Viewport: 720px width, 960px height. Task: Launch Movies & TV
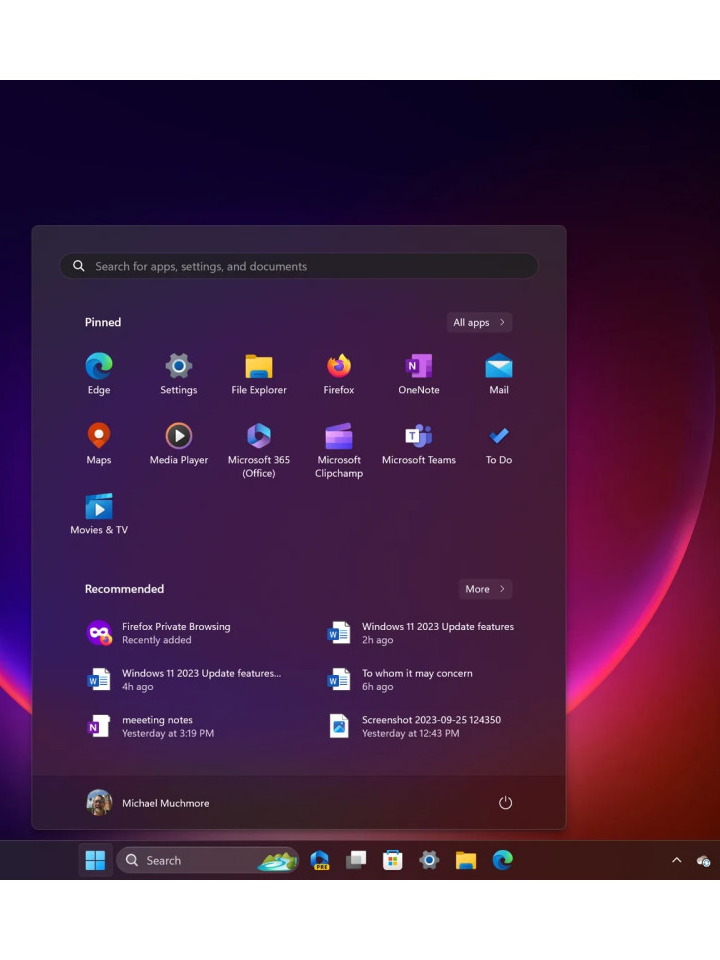pyautogui.click(x=99, y=514)
